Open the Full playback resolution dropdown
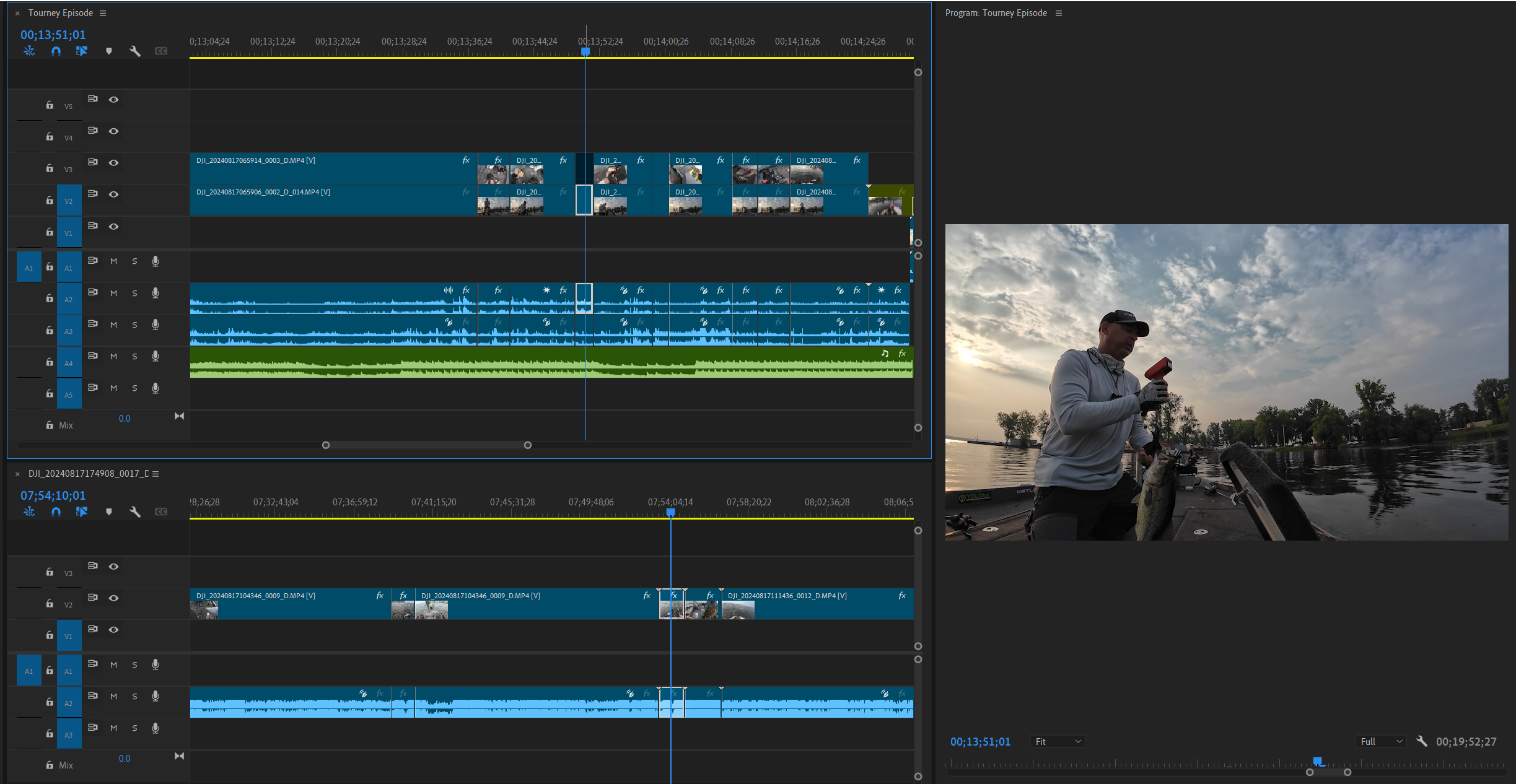Screen dimensions: 1516x784 point(1380,741)
